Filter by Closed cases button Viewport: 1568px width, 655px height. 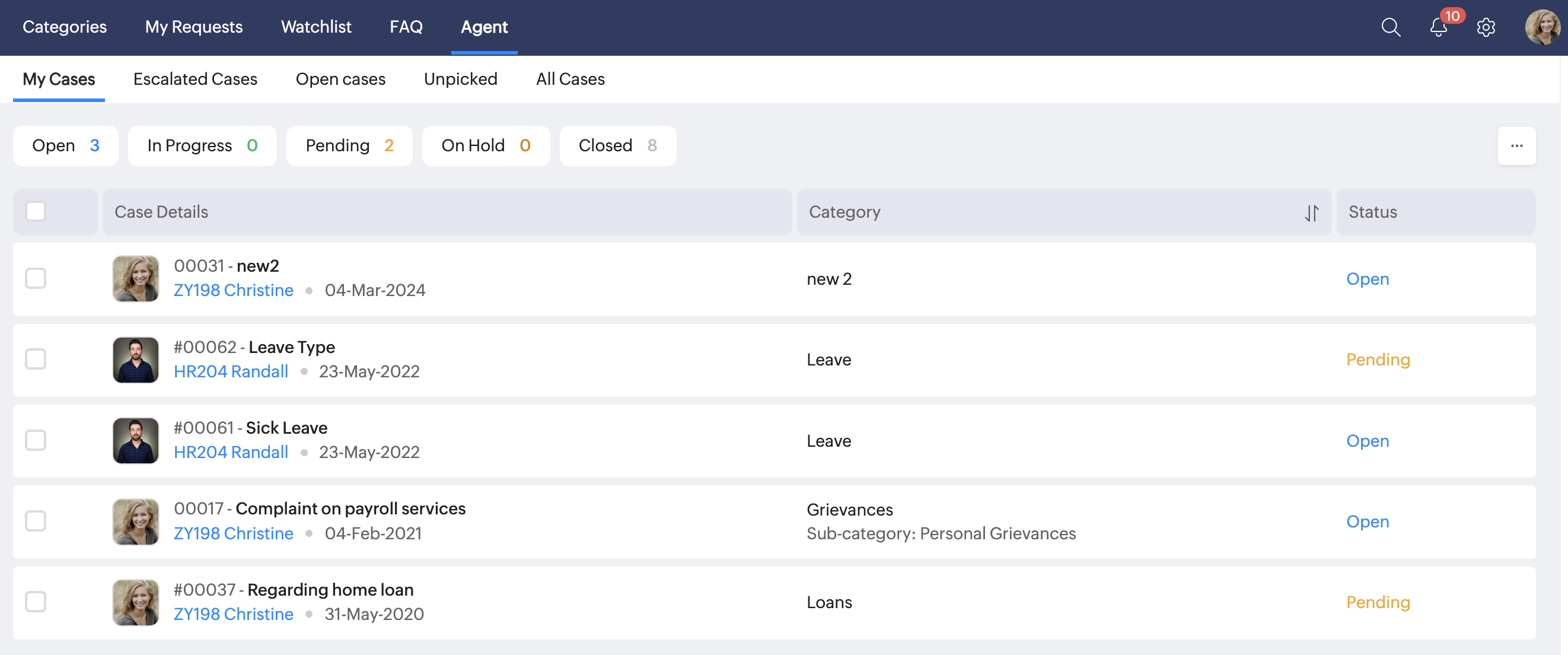pyautogui.click(x=617, y=146)
